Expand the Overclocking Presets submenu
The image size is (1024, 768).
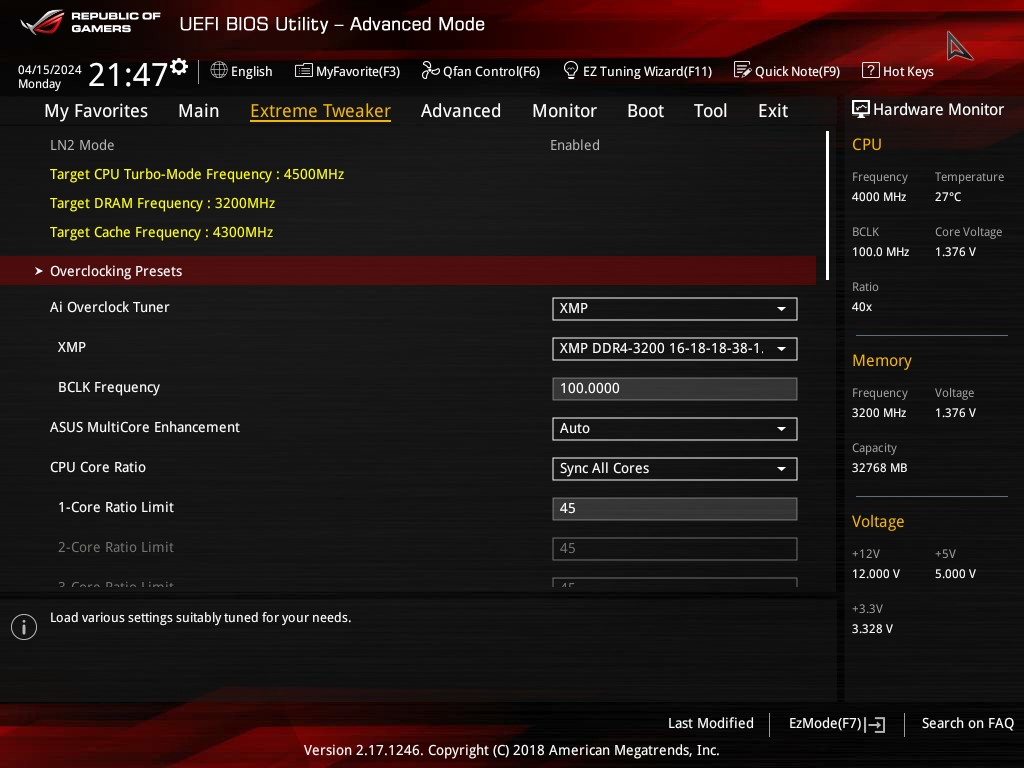click(408, 270)
